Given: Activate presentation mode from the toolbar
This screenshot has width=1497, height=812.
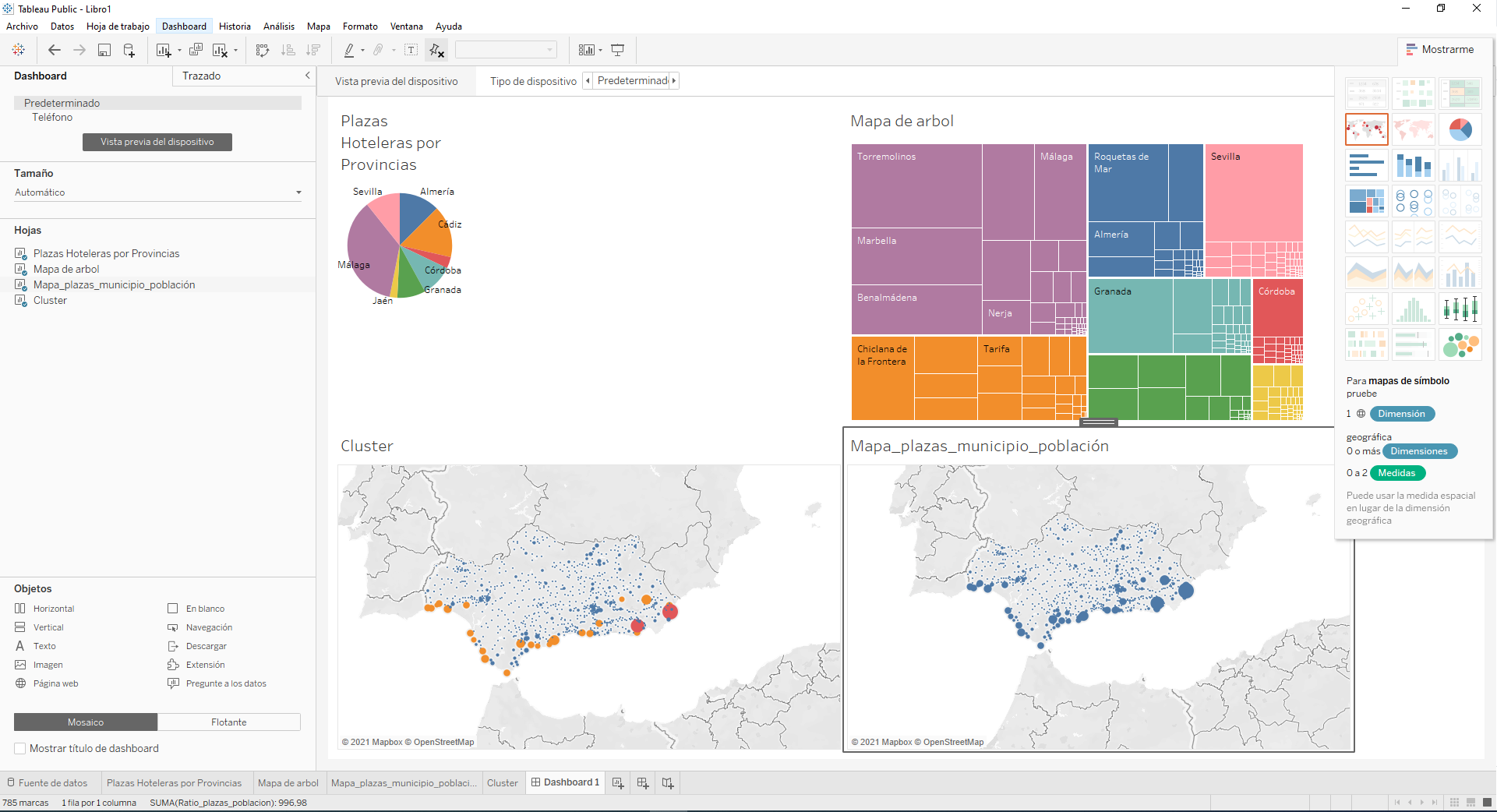Looking at the screenshot, I should 618,49.
